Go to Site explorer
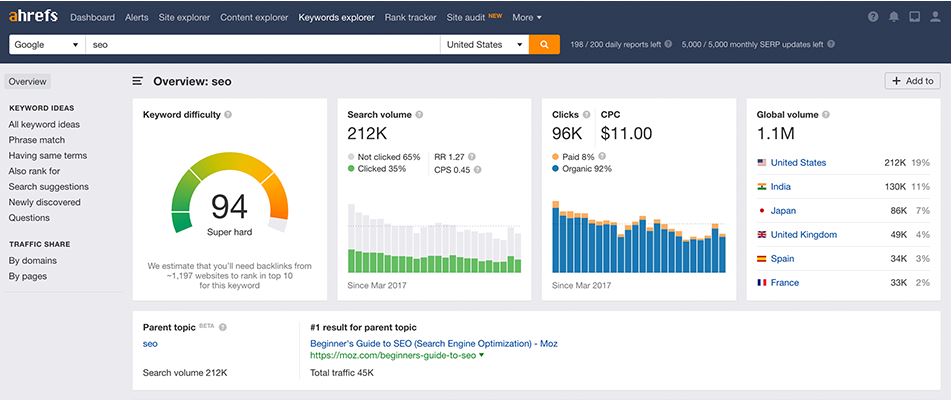 pyautogui.click(x=184, y=18)
